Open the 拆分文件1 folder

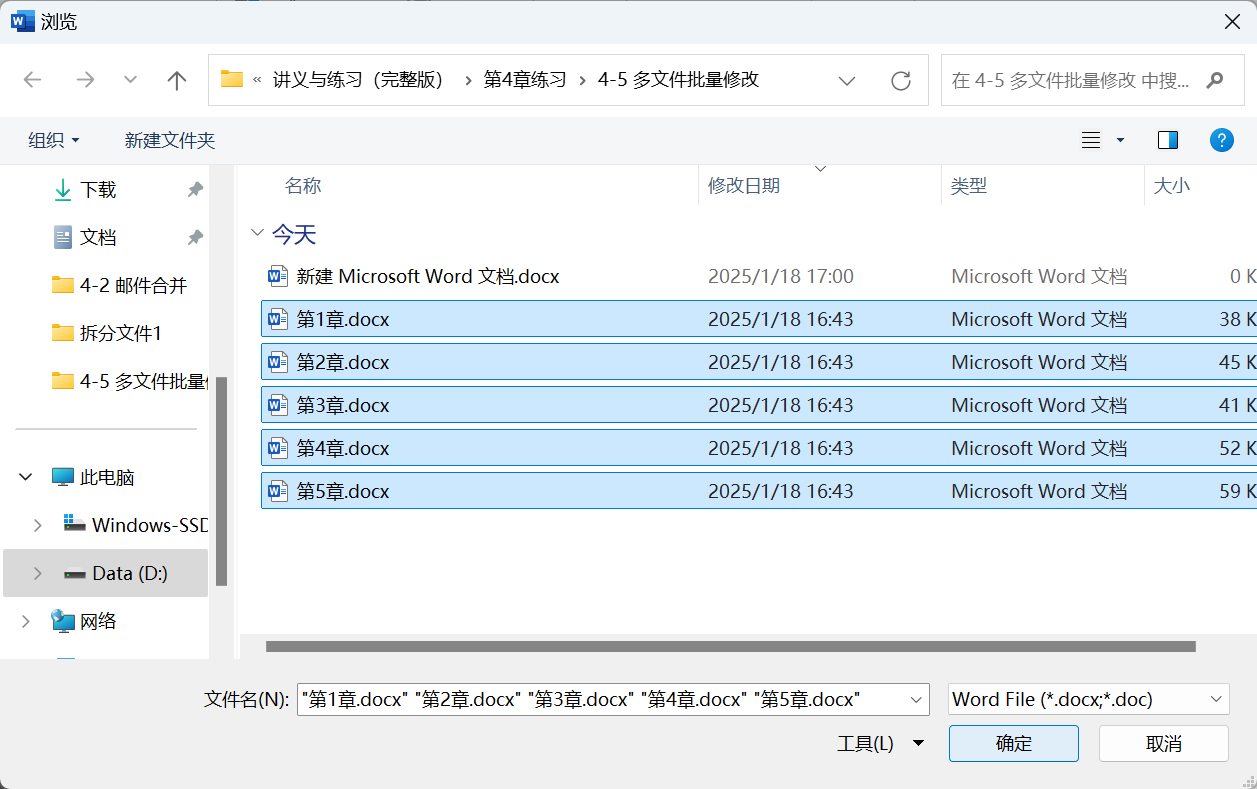(107, 333)
